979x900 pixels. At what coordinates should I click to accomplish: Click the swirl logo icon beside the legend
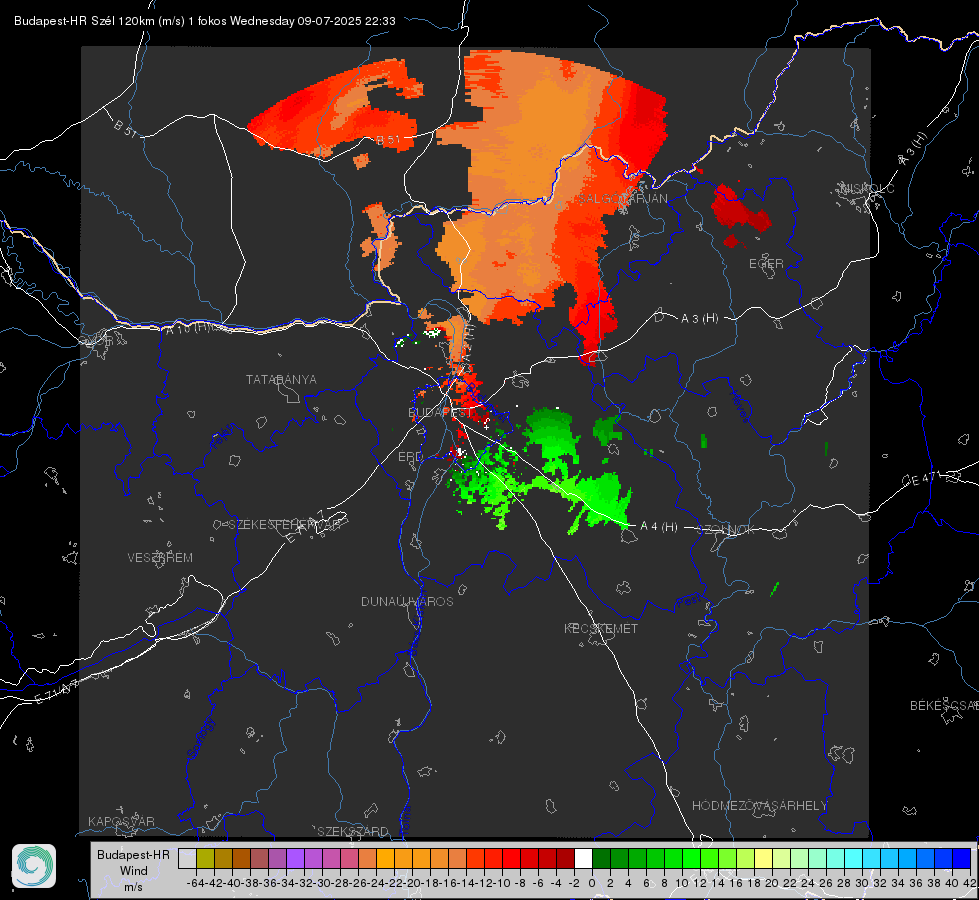34,866
